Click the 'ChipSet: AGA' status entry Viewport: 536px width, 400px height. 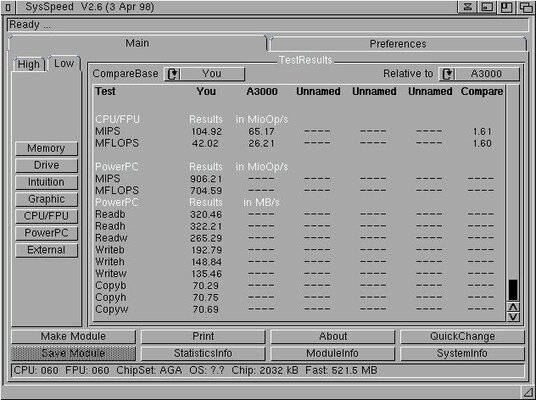click(149, 370)
